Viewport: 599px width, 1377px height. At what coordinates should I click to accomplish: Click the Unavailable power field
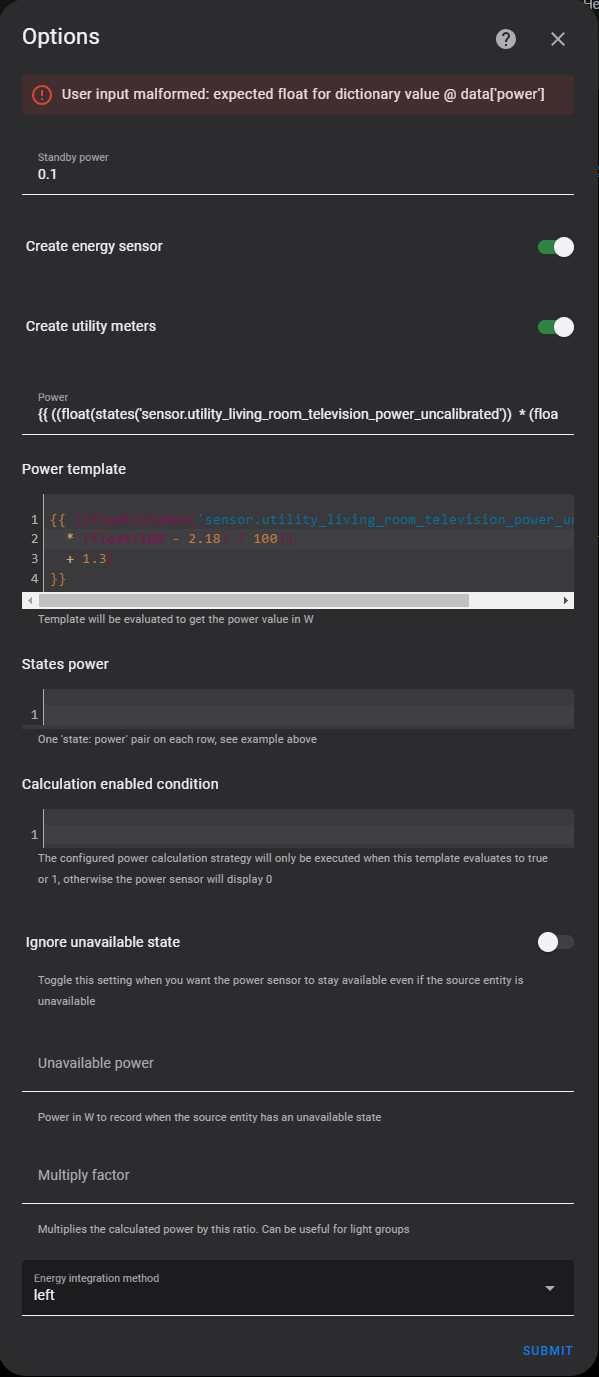coord(297,1063)
